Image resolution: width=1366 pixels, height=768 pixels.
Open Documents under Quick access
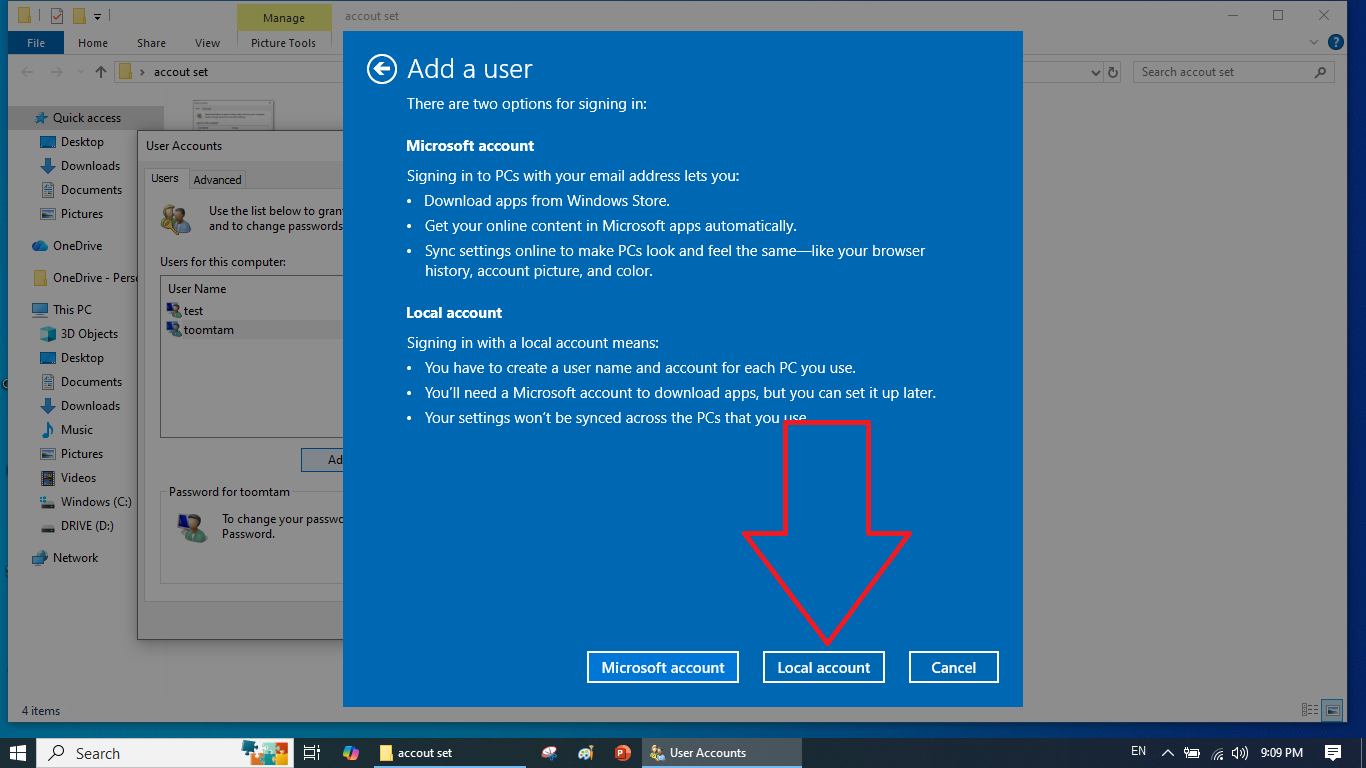pos(91,190)
